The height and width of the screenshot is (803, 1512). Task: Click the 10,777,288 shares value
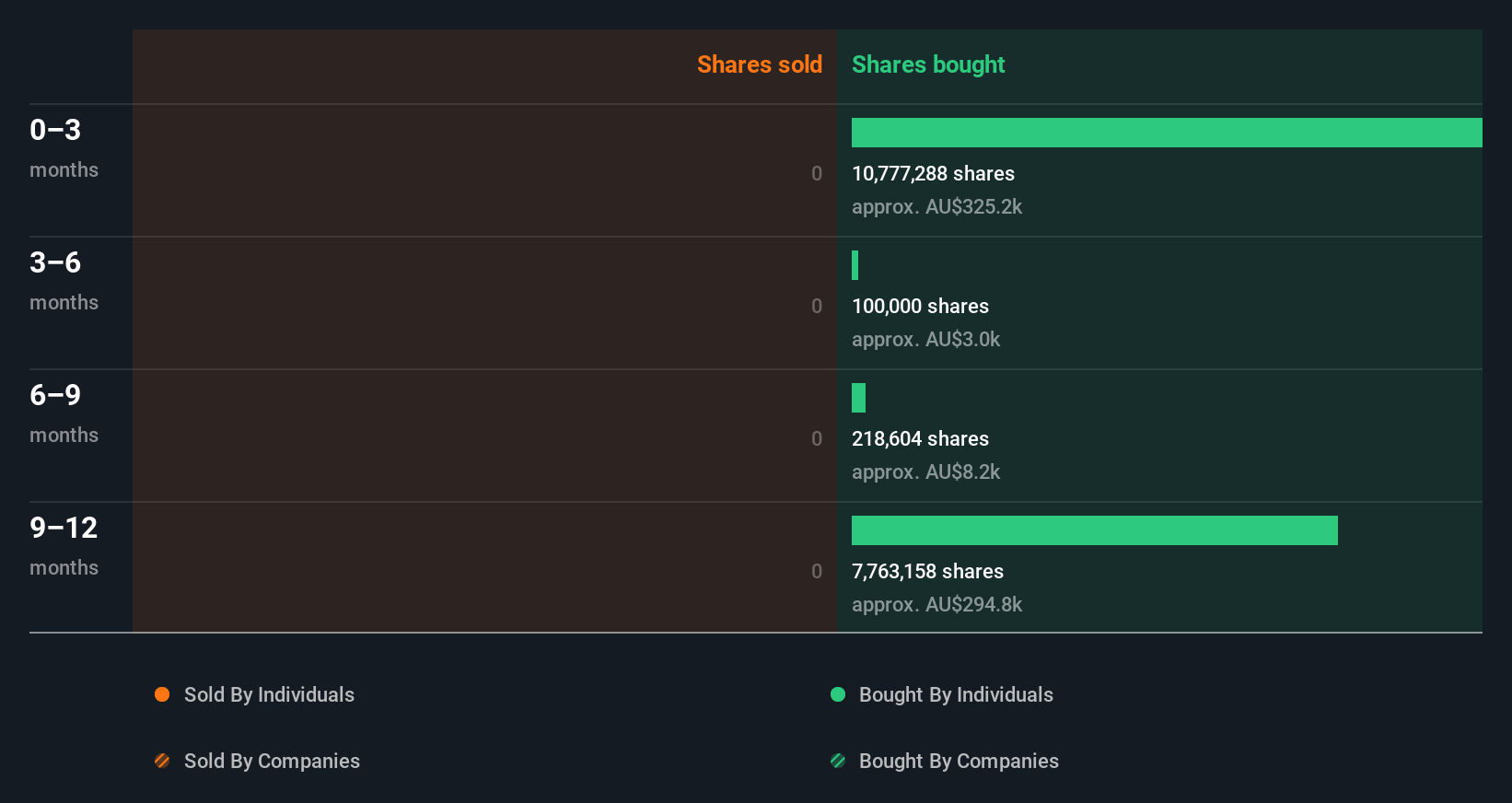933,173
